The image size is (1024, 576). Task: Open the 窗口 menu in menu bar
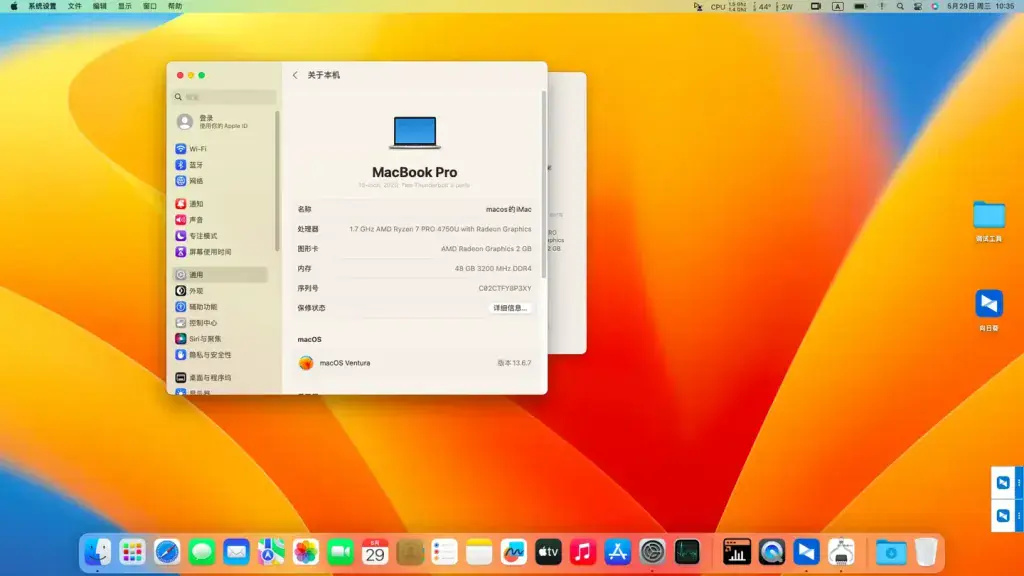pyautogui.click(x=150, y=6)
